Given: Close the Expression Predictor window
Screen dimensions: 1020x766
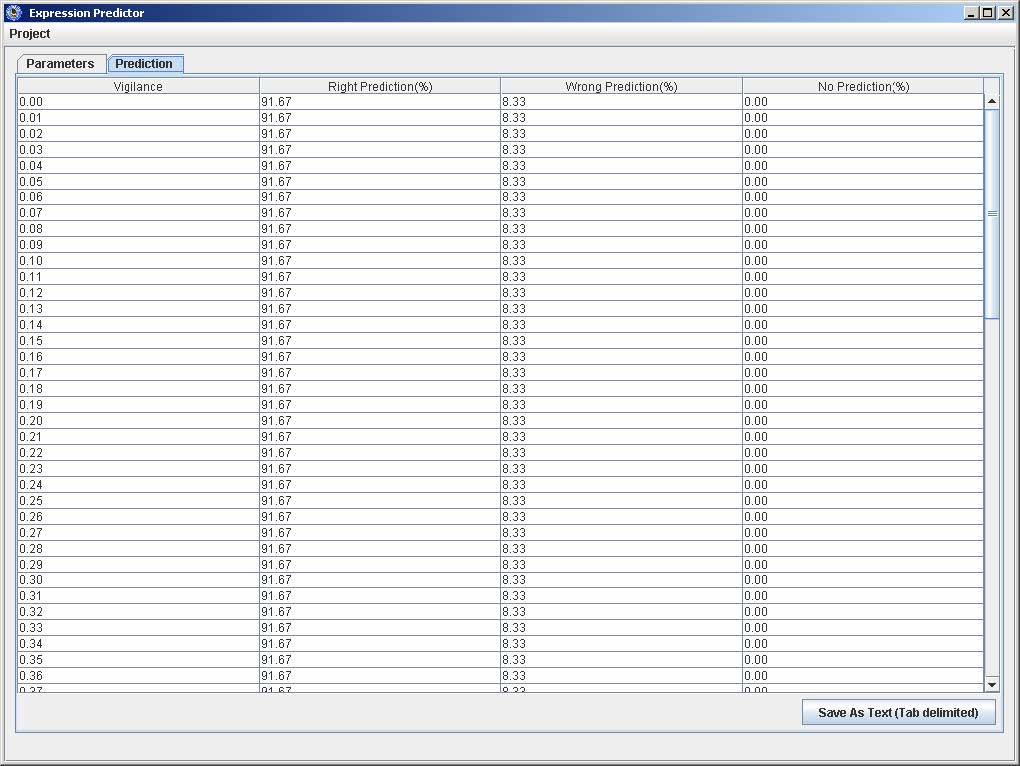Looking at the screenshot, I should (1005, 12).
